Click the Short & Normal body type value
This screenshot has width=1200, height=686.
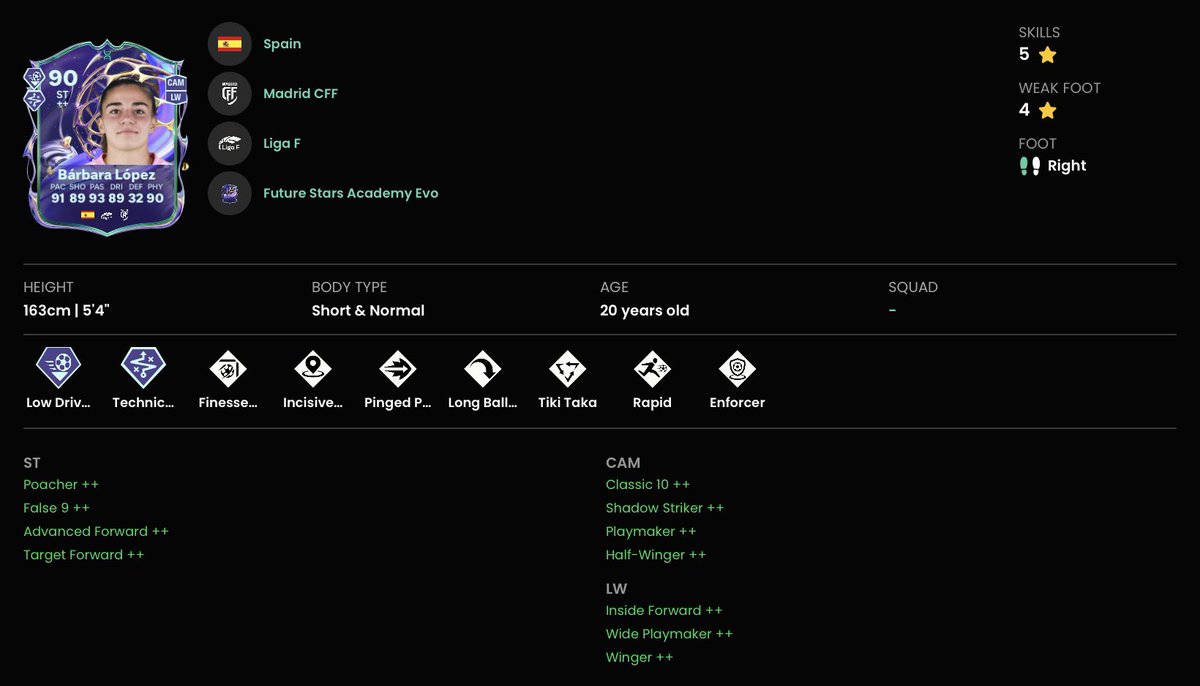point(368,310)
